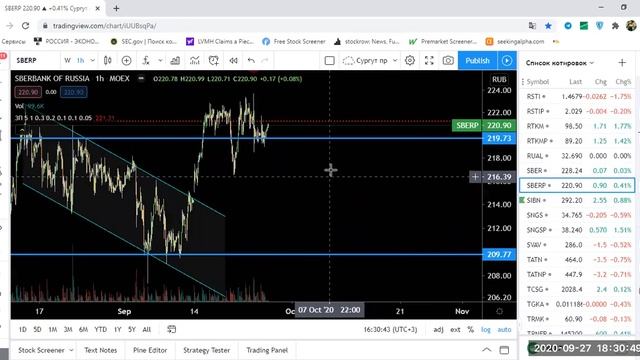The image size is (640, 360).
Task: Click the SBERP symbol search field
Action: 36,60
